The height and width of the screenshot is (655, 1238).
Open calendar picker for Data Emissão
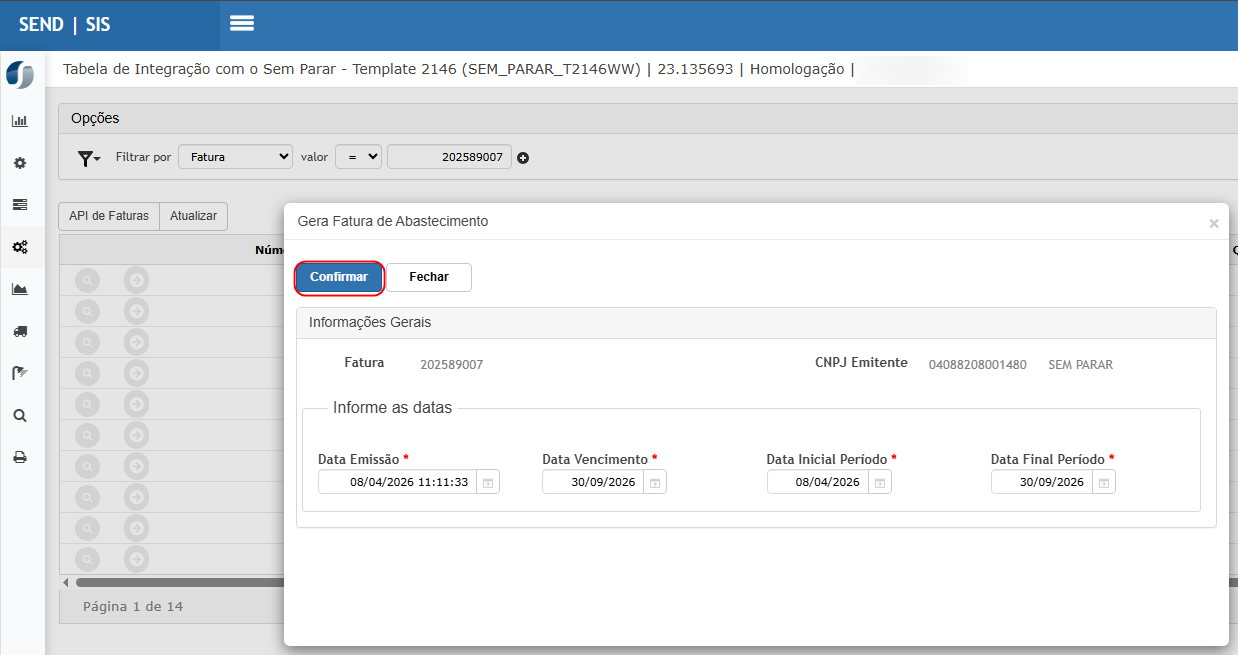click(x=488, y=482)
